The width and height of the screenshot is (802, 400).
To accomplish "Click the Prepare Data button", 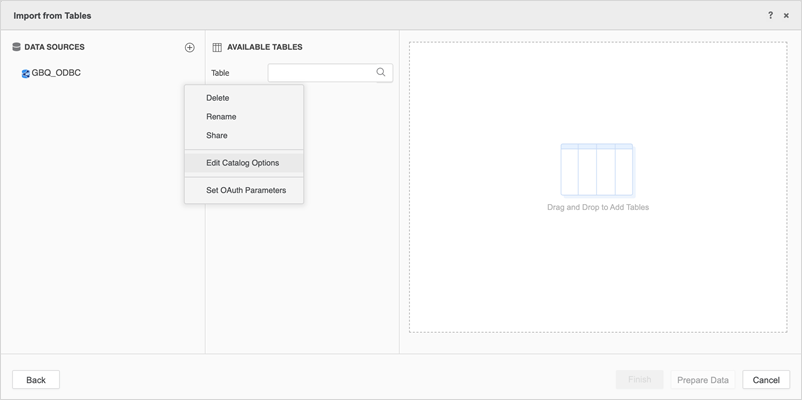I will (703, 380).
